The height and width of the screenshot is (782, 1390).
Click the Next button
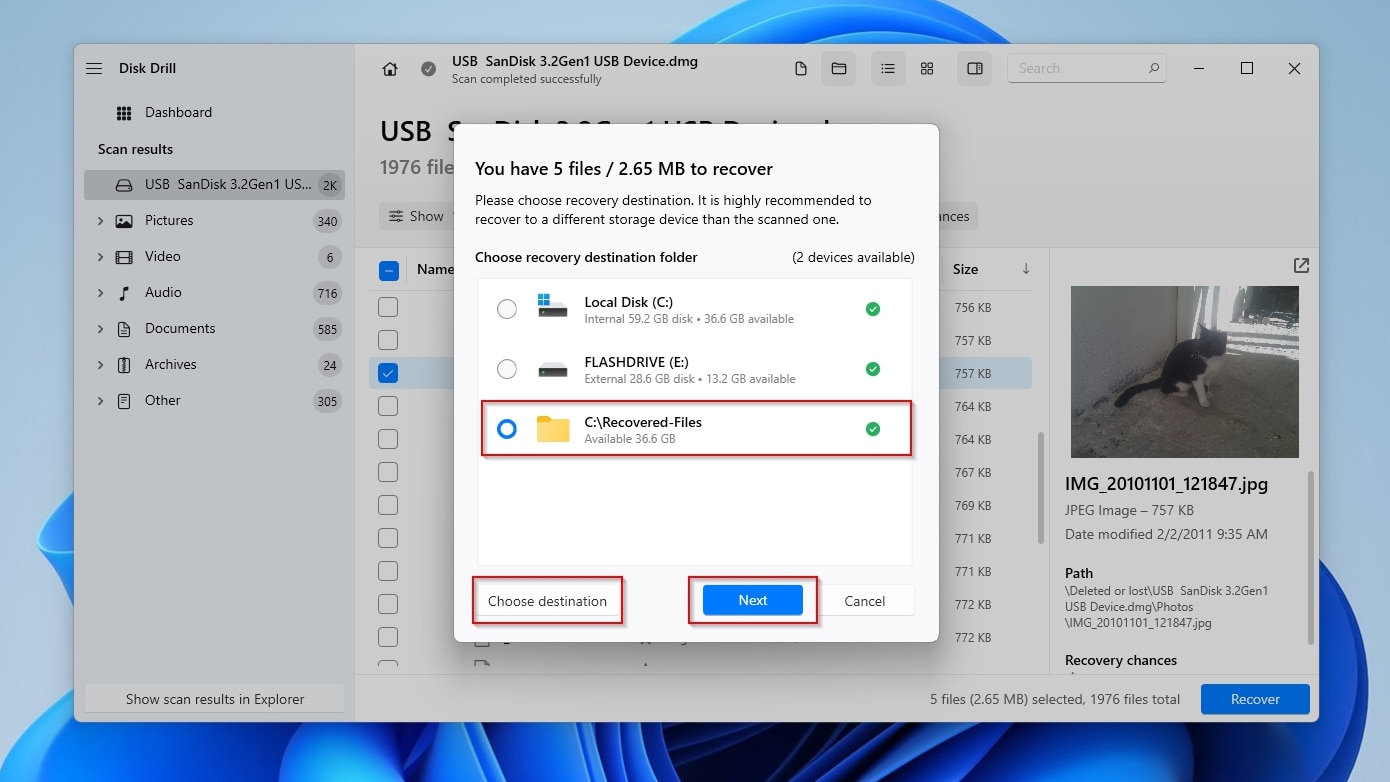(753, 600)
